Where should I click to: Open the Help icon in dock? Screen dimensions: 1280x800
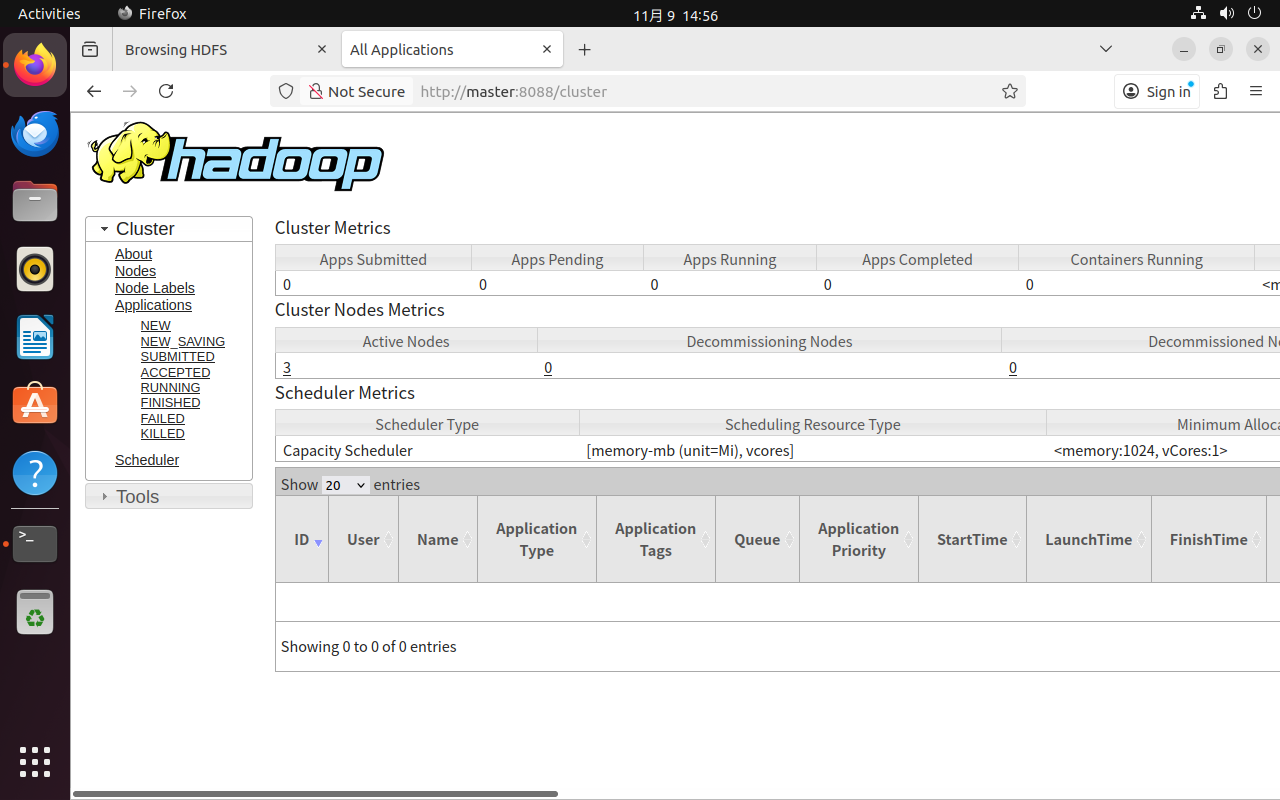pos(35,473)
